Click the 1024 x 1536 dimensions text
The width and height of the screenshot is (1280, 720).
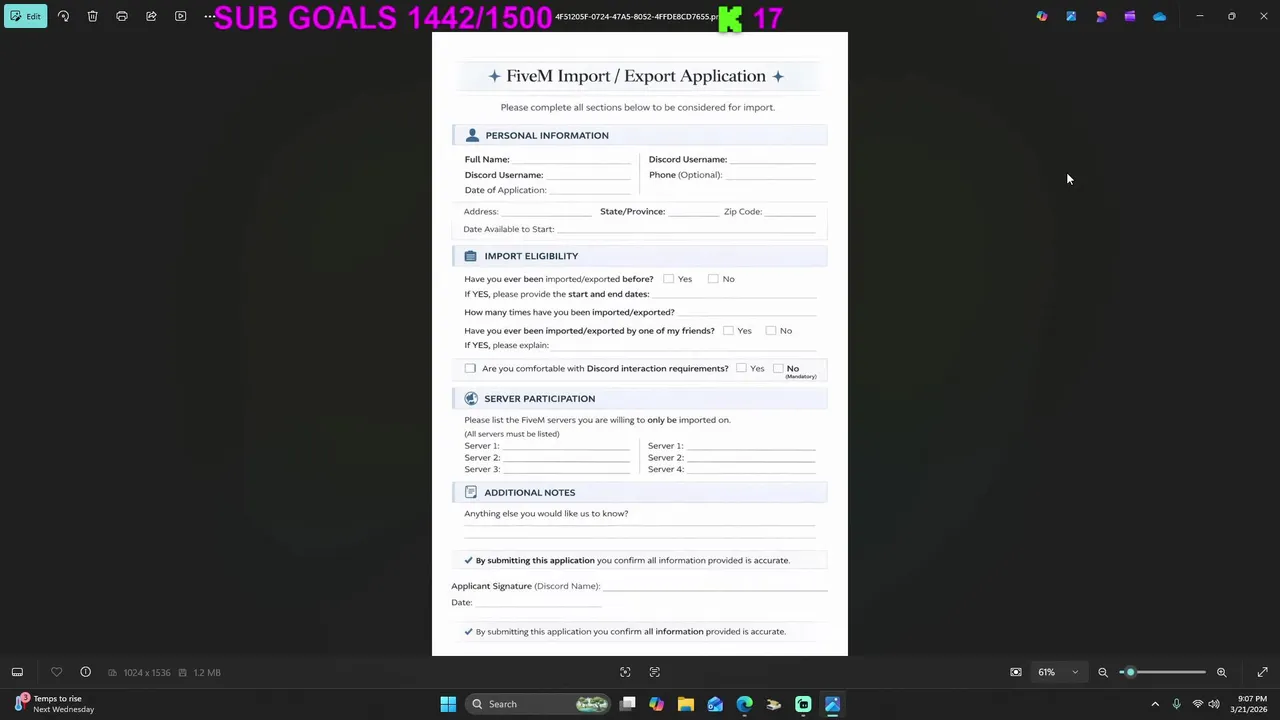147,673
